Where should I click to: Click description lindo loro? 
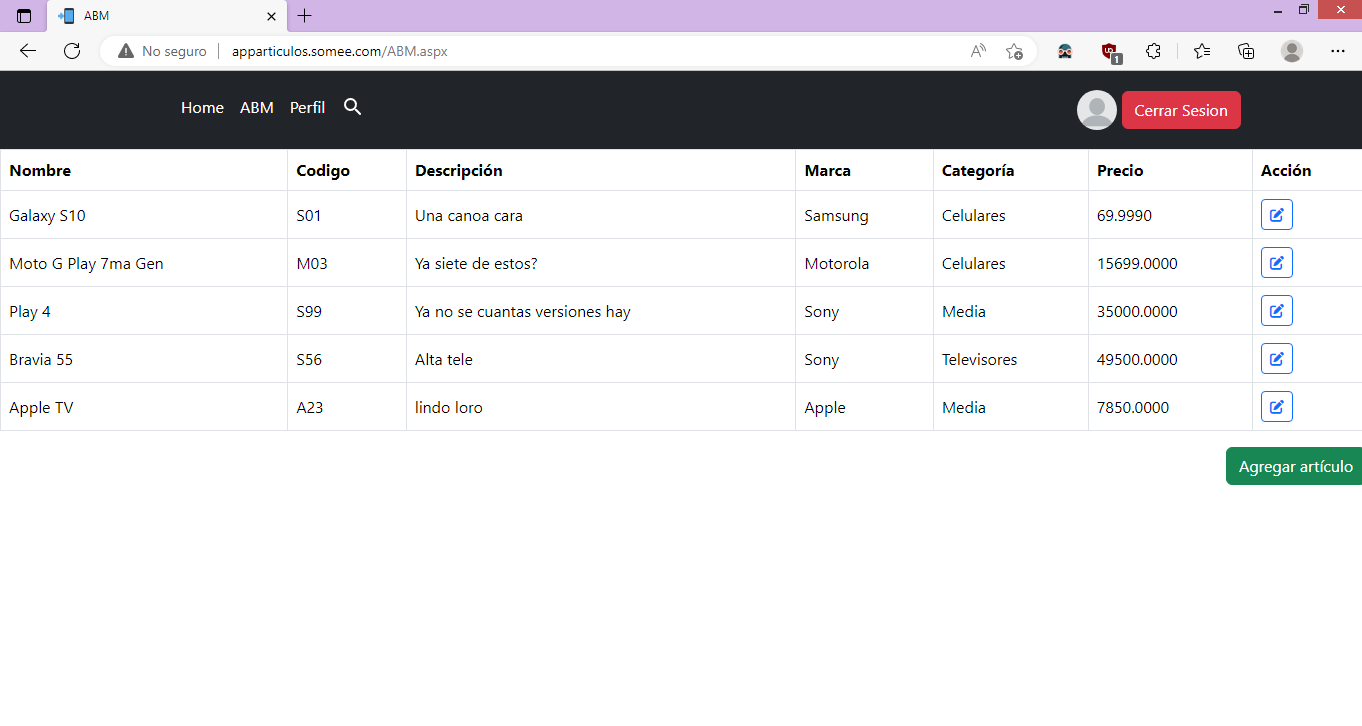449,407
